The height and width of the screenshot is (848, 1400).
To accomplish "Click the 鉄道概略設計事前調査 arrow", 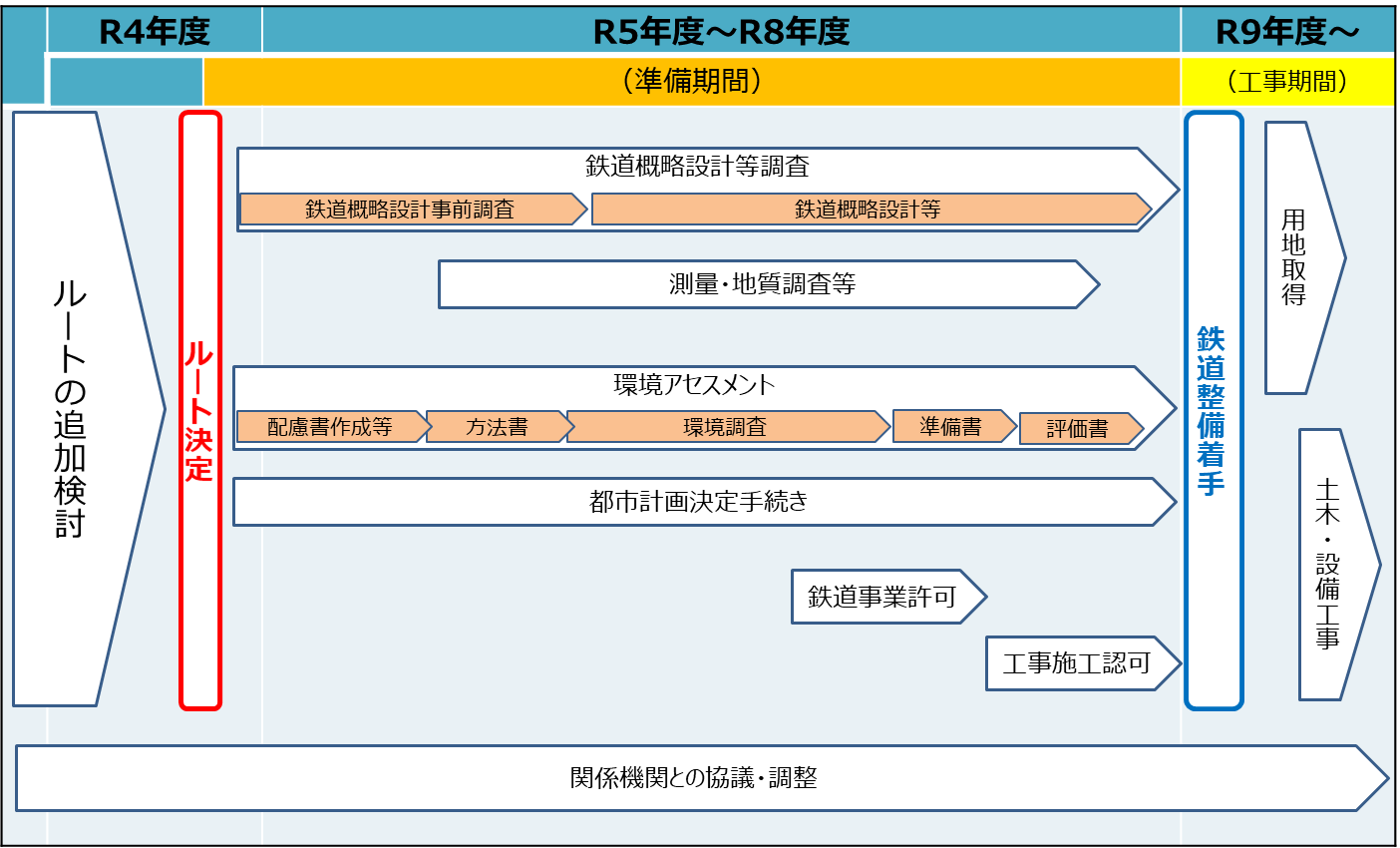I will tap(413, 210).
